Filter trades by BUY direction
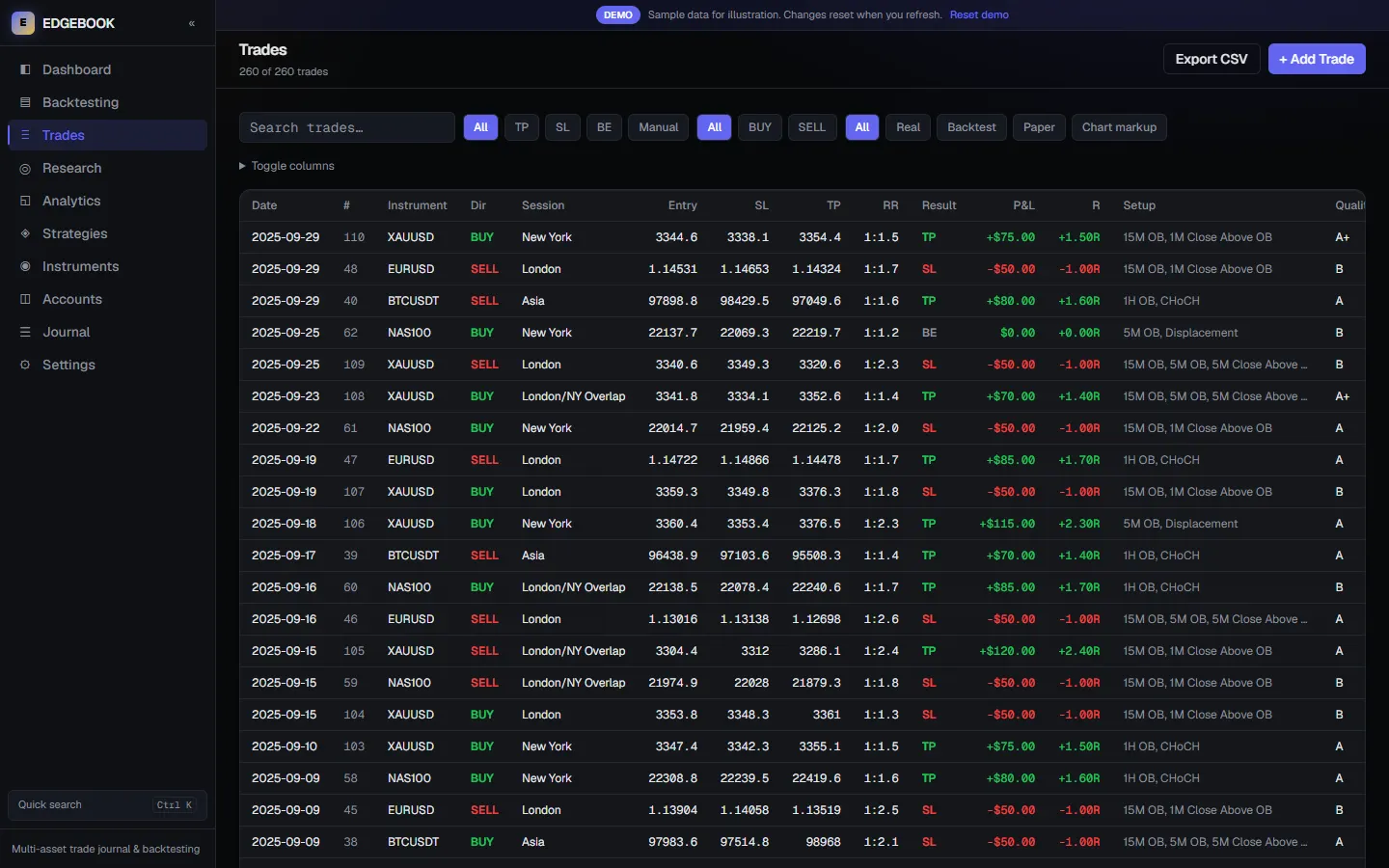Screen dimensions: 1389x868 pyautogui.click(x=760, y=127)
